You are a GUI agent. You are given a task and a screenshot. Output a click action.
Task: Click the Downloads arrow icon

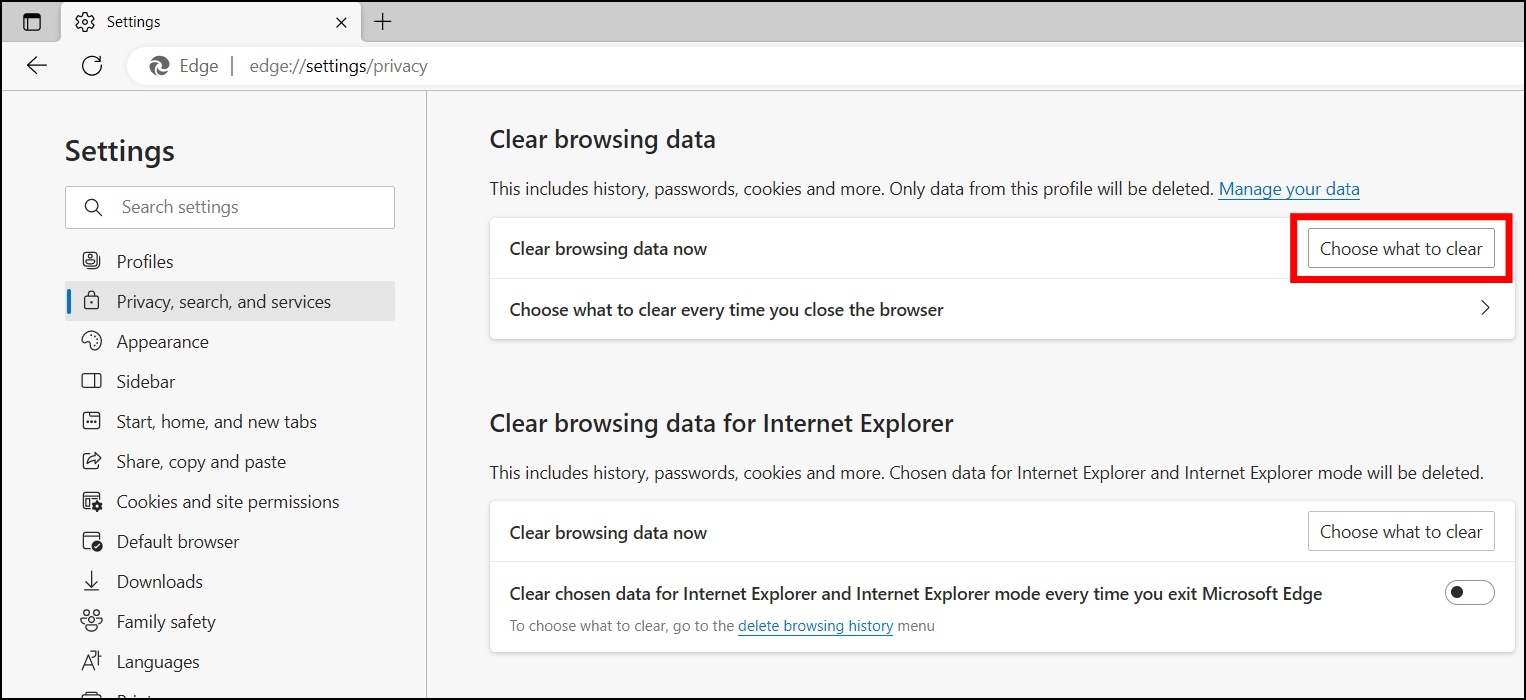click(x=91, y=581)
